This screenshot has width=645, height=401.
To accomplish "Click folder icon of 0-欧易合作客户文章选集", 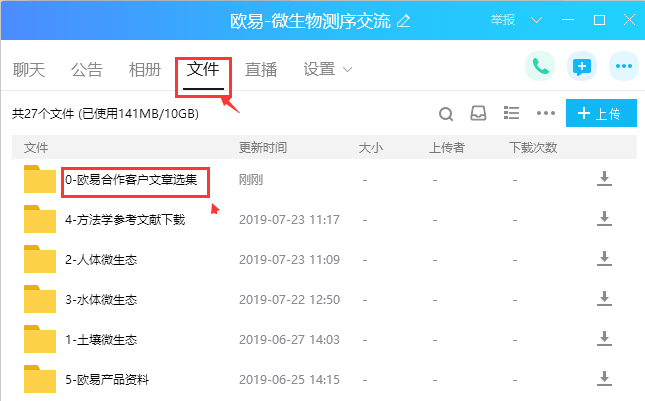I will tap(39, 179).
